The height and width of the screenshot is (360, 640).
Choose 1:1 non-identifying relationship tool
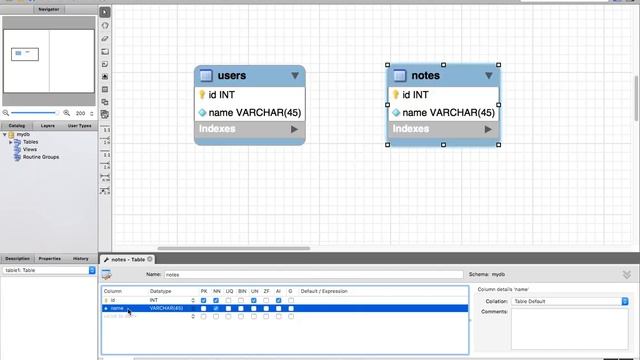click(105, 130)
